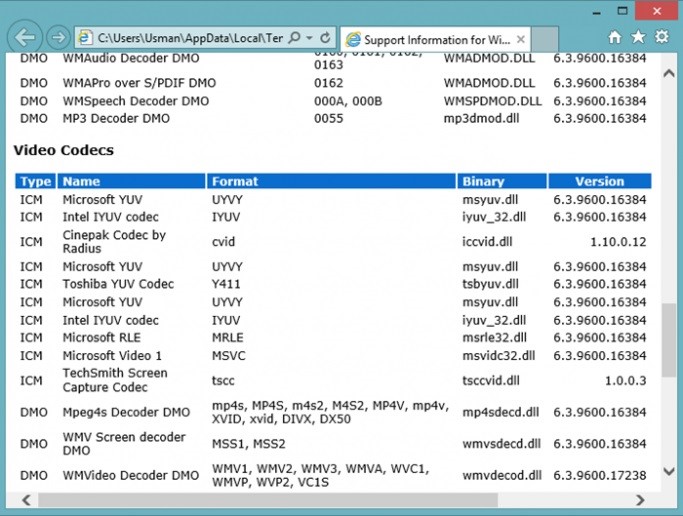Click format code 0055
This screenshot has height=516, width=683.
point(329,118)
